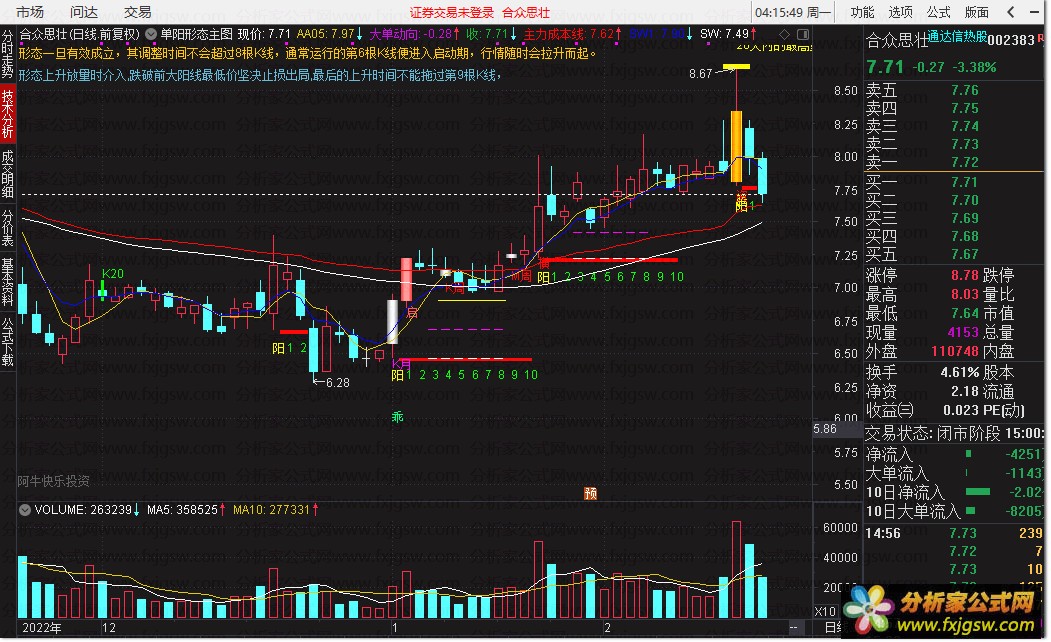Switch to the 成交明细 sidebar tab
This screenshot has height=642, width=1051.
[x=7, y=175]
